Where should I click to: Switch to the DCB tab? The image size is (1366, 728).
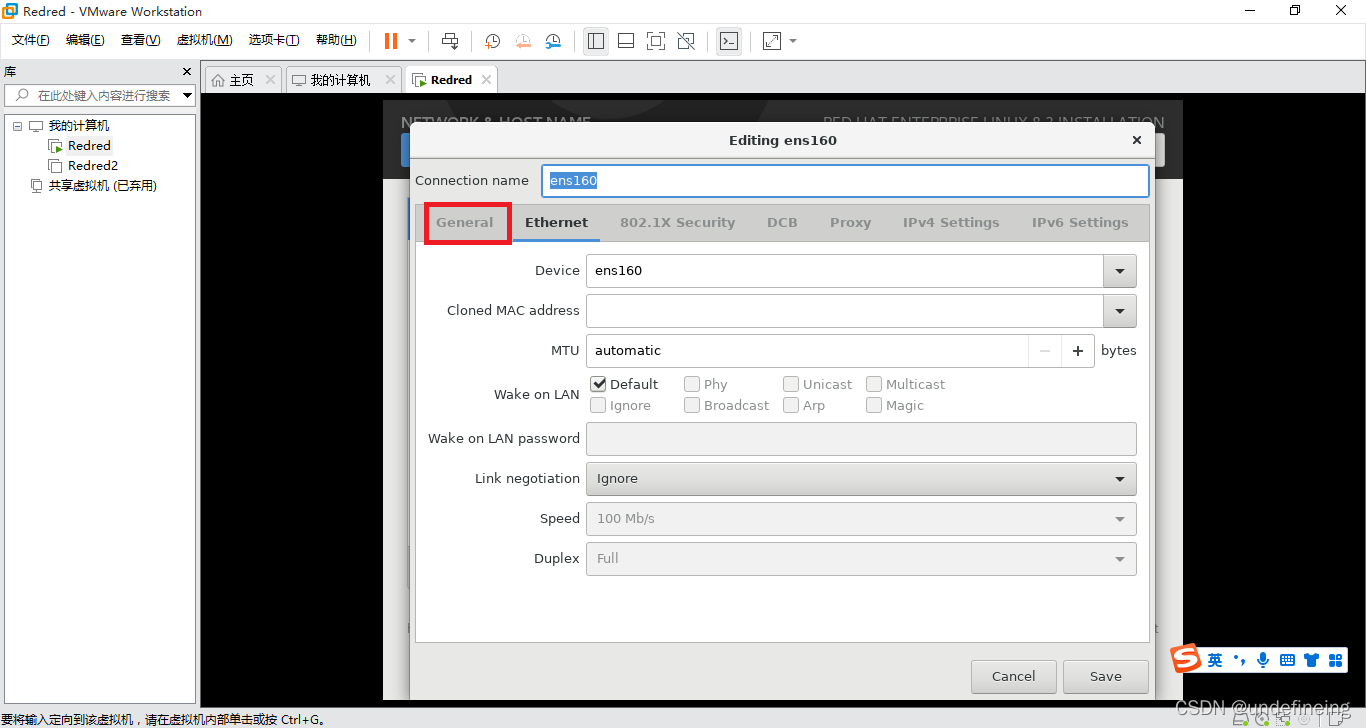782,223
